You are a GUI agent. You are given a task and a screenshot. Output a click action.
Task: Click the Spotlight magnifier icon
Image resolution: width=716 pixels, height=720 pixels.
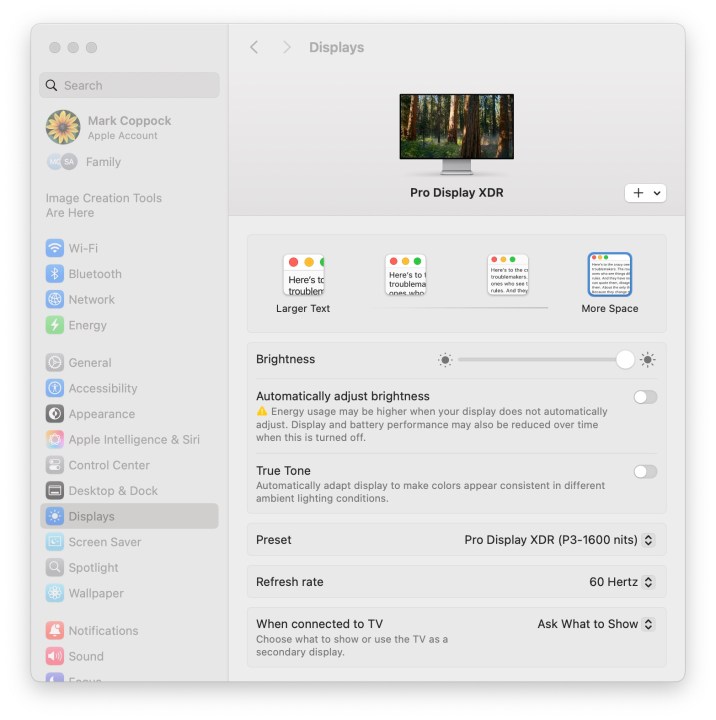point(55,568)
